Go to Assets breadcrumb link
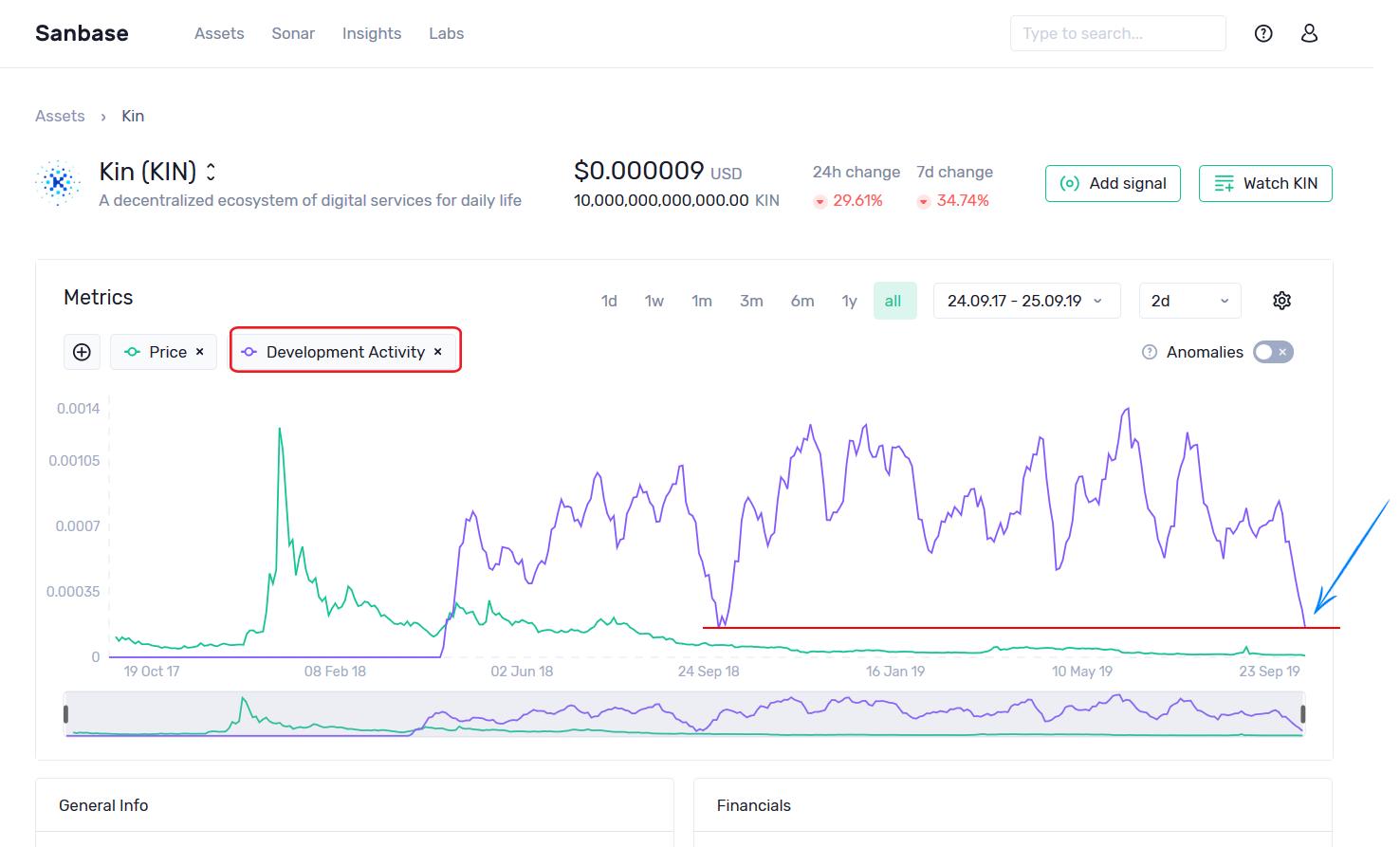1400x847 pixels. 60,116
